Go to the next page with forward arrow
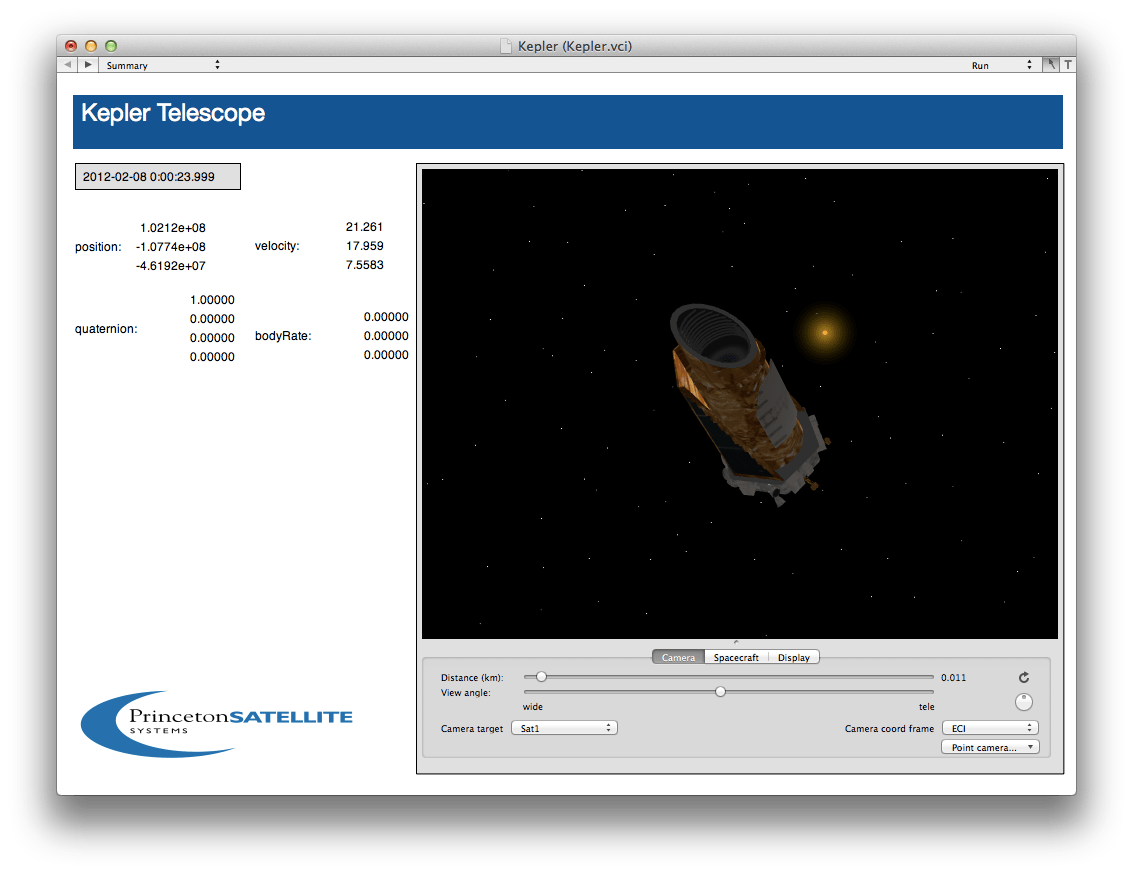The width and height of the screenshot is (1133, 874). [87, 64]
